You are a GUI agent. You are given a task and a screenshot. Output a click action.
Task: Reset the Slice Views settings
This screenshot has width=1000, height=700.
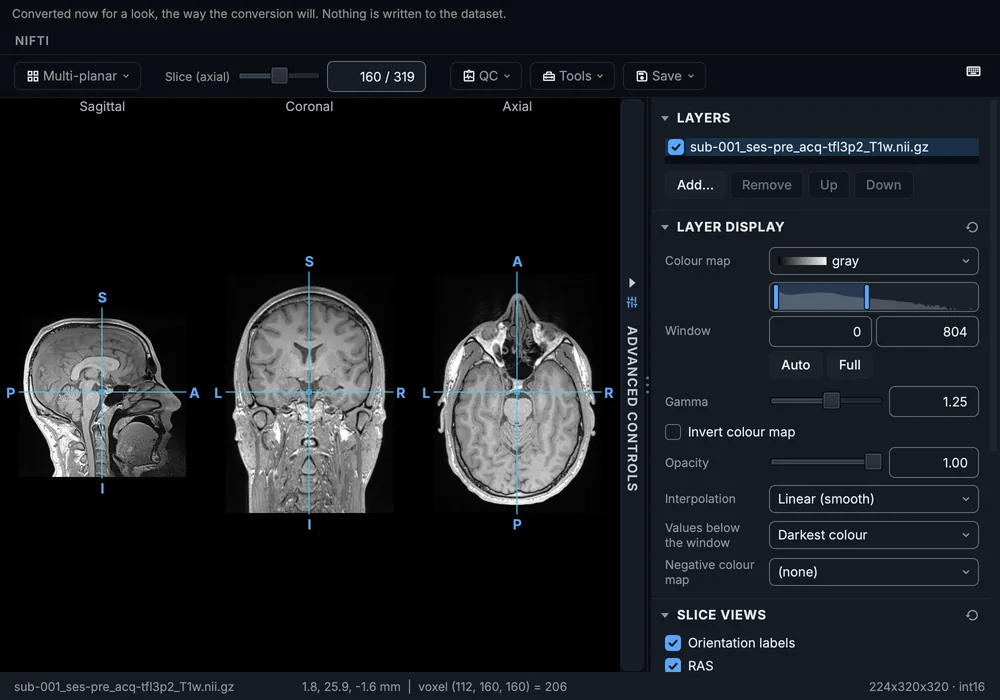pos(972,615)
